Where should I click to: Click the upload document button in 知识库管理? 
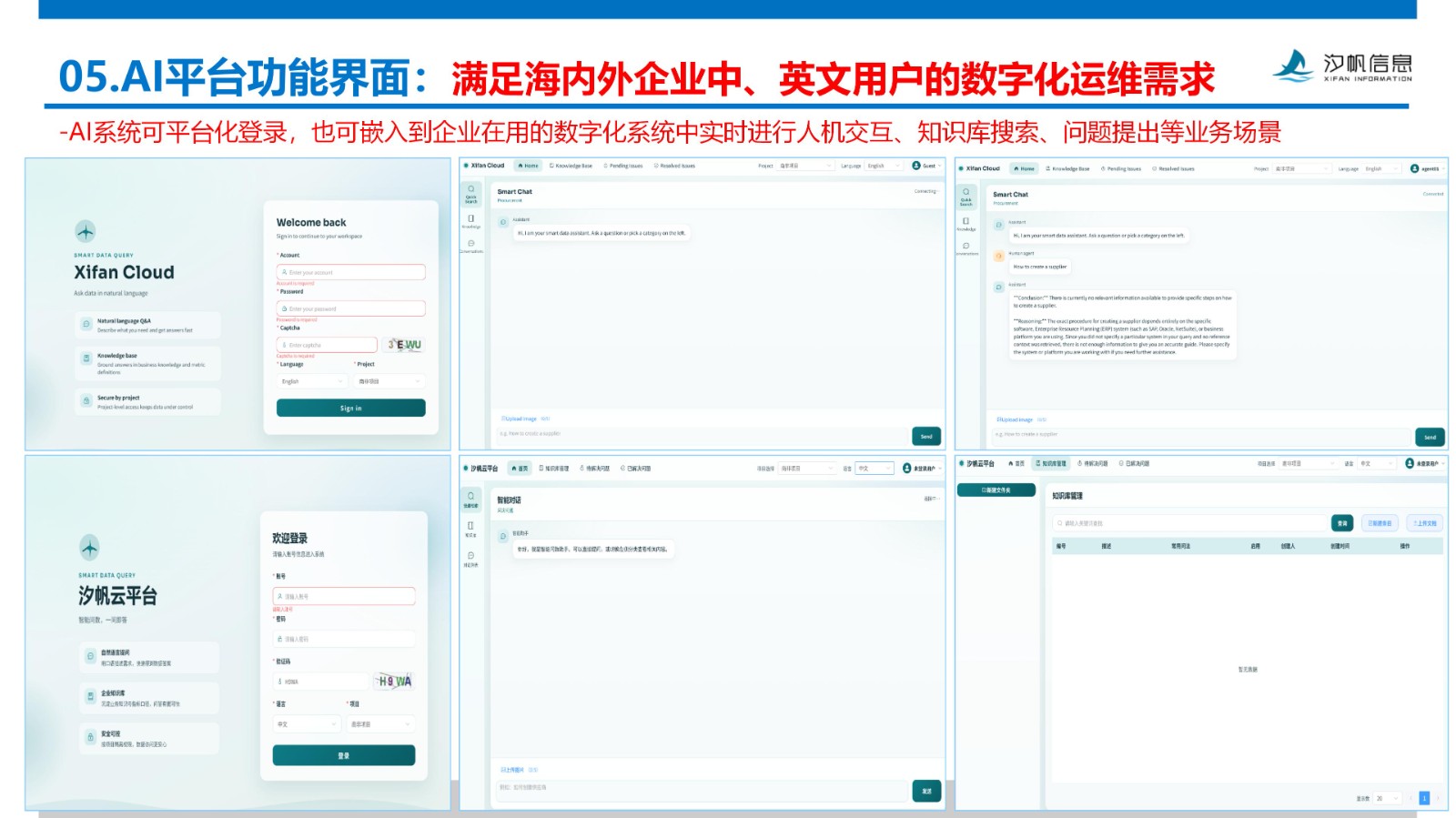point(1425,523)
